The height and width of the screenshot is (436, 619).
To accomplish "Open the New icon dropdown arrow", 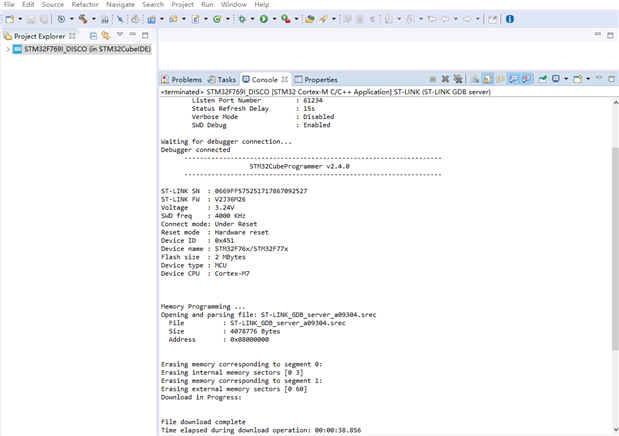I will [x=20, y=19].
